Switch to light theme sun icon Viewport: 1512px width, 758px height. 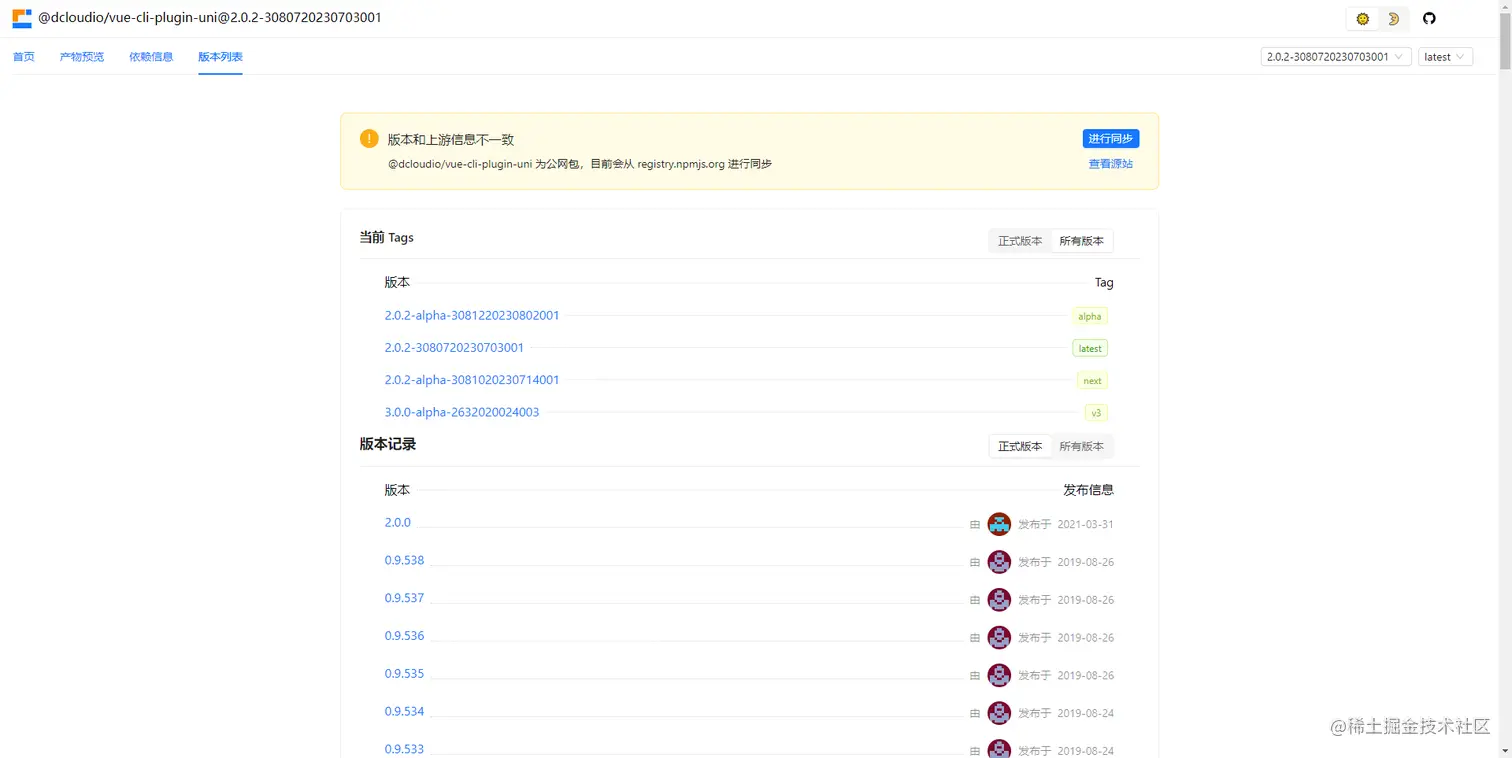click(x=1362, y=19)
